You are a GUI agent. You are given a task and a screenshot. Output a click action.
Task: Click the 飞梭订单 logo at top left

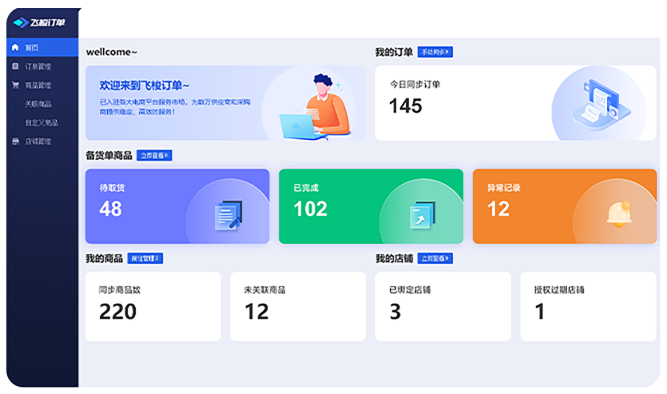(x=39, y=22)
